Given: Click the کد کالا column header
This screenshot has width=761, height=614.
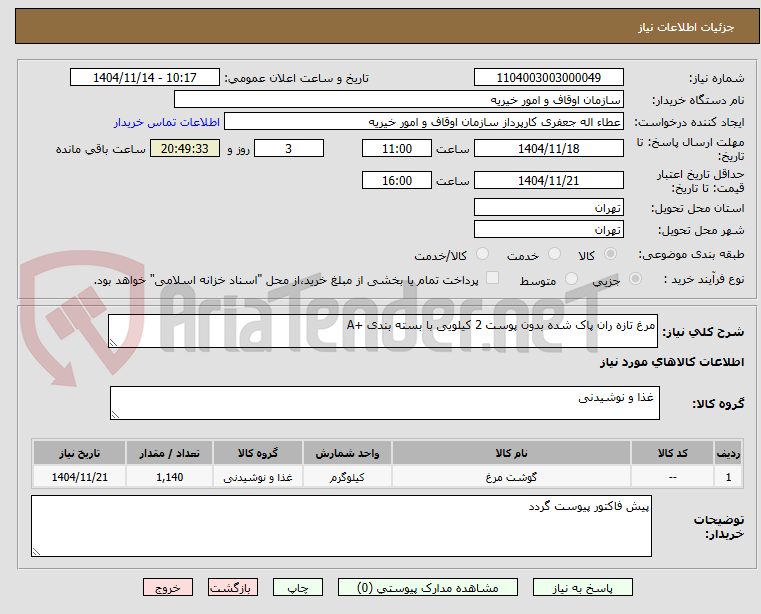Looking at the screenshot, I should [672, 453].
